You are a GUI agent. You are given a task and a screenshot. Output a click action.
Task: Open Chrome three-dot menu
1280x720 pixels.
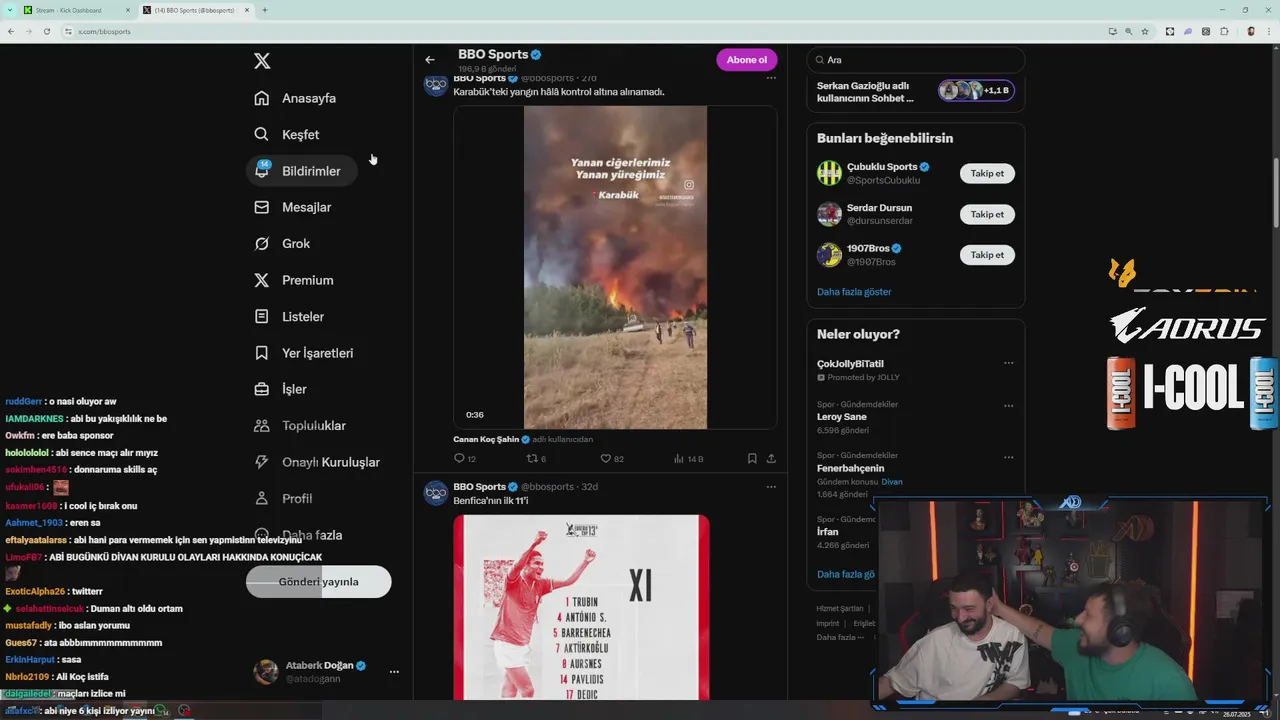click(1270, 31)
